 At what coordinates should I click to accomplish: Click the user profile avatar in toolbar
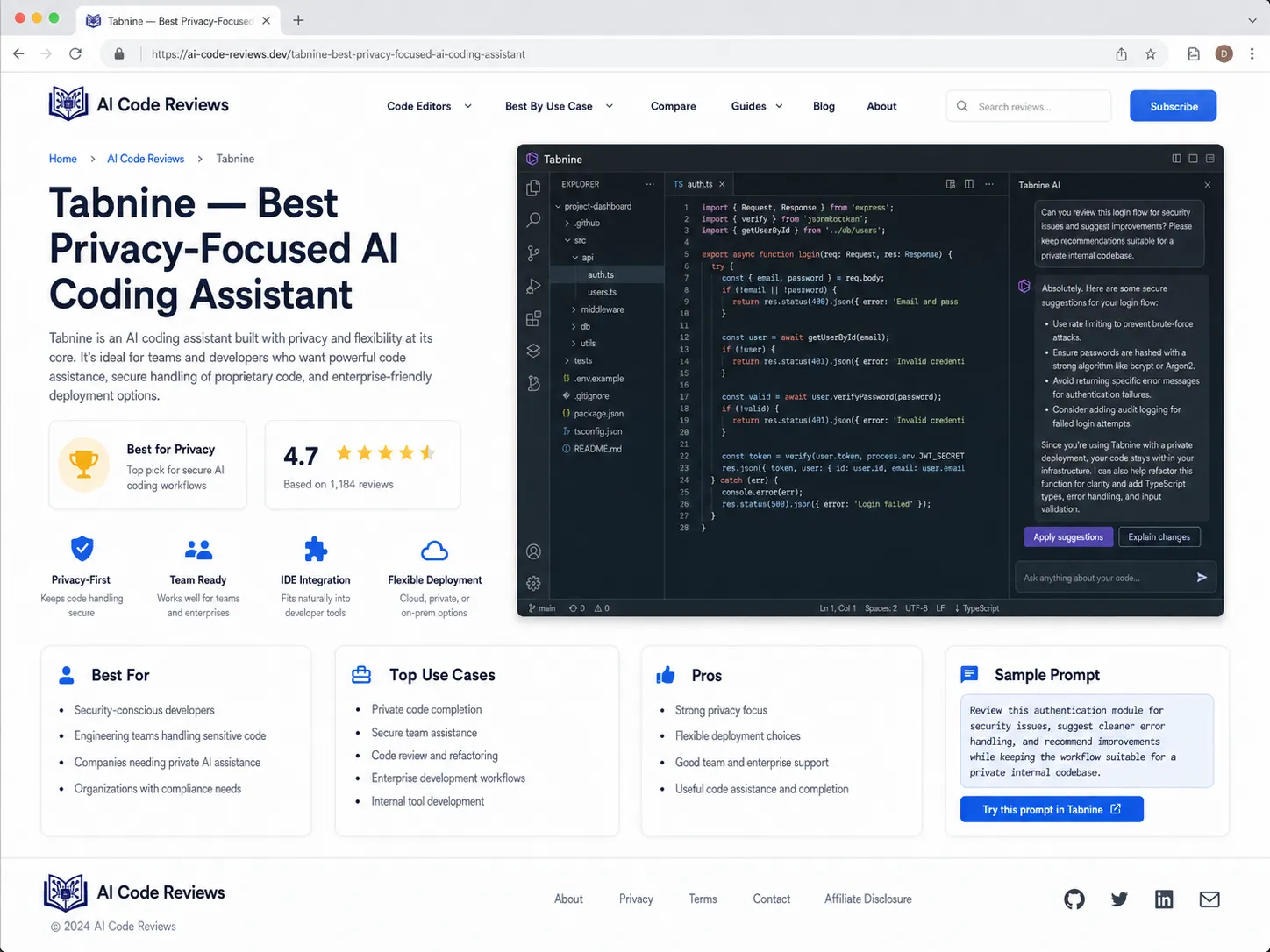point(1224,54)
